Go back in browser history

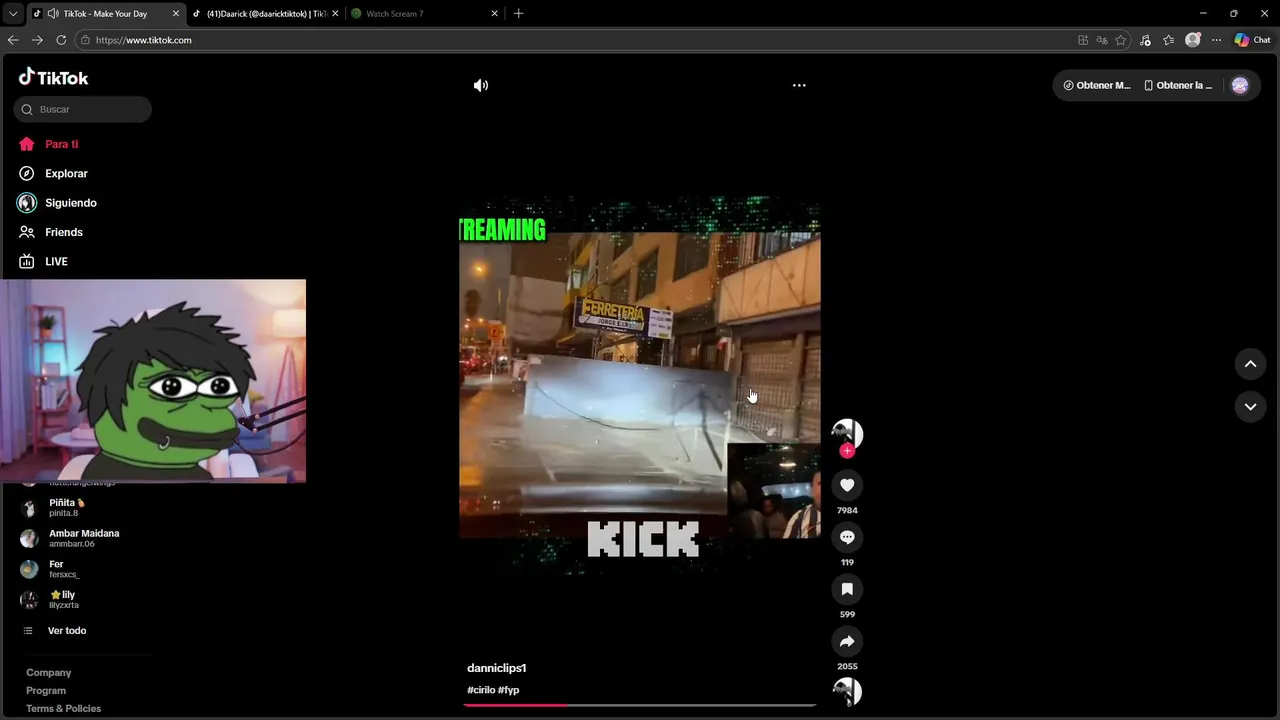(x=13, y=40)
